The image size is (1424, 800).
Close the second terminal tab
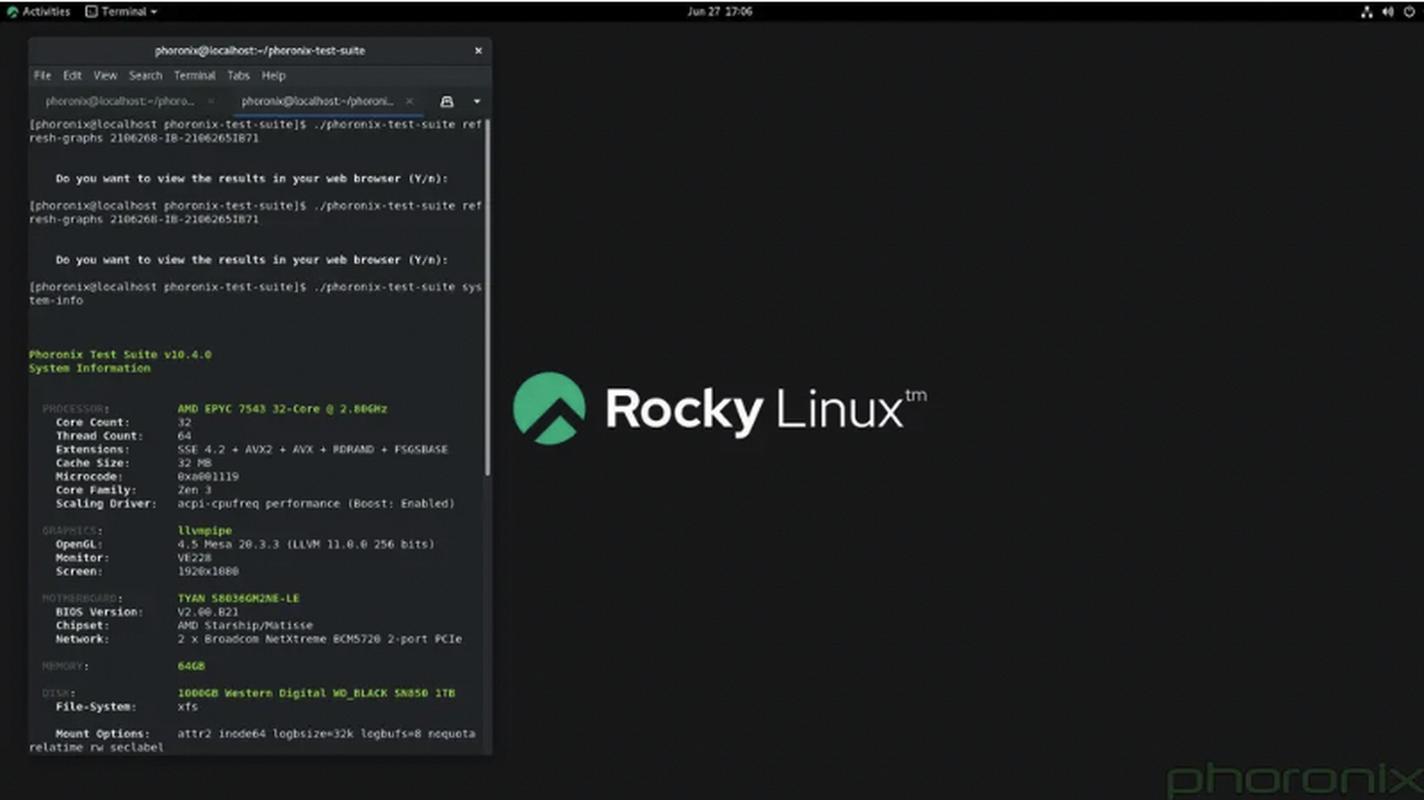(x=409, y=101)
